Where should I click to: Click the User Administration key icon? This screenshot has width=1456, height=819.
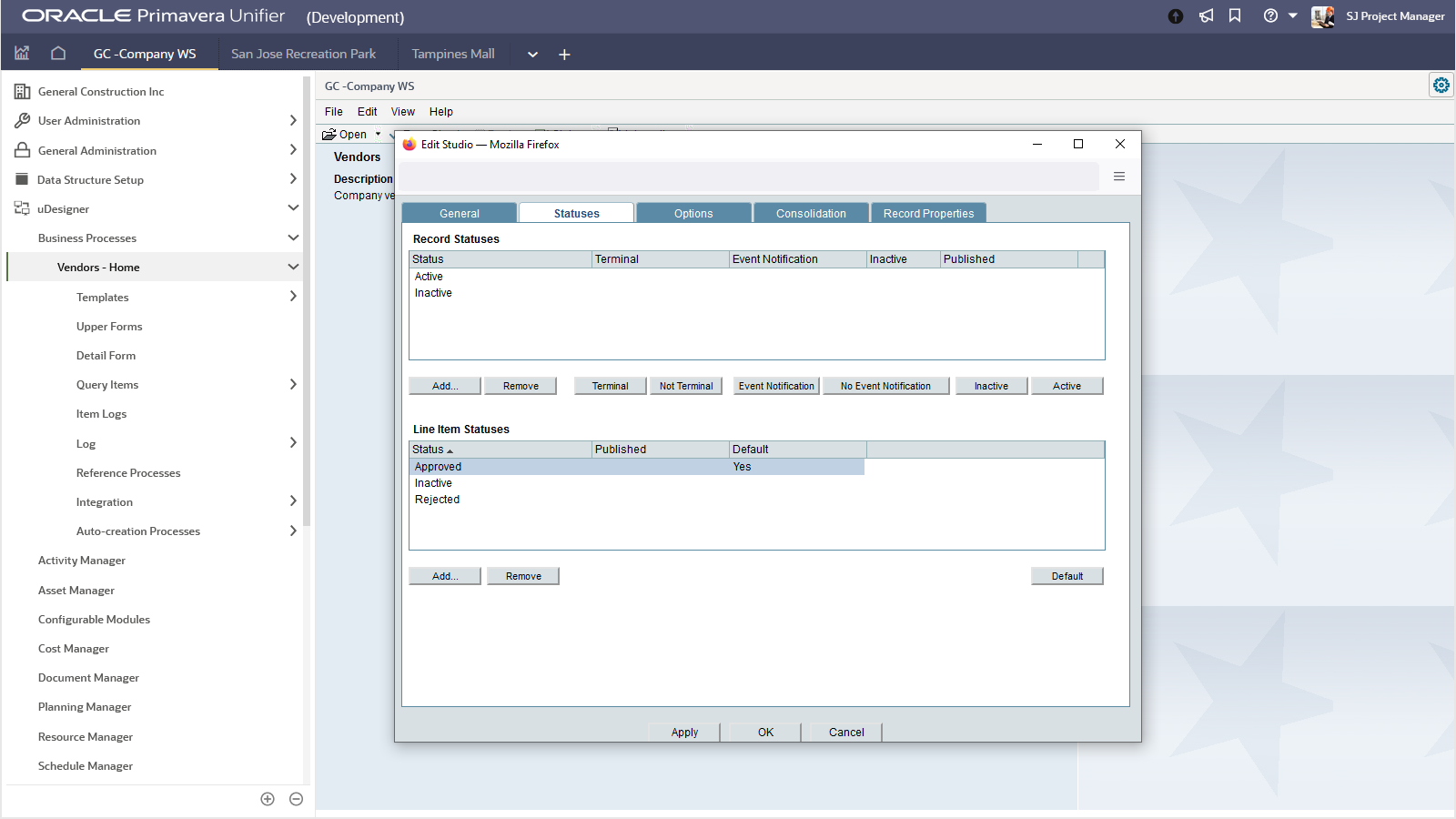click(x=22, y=121)
